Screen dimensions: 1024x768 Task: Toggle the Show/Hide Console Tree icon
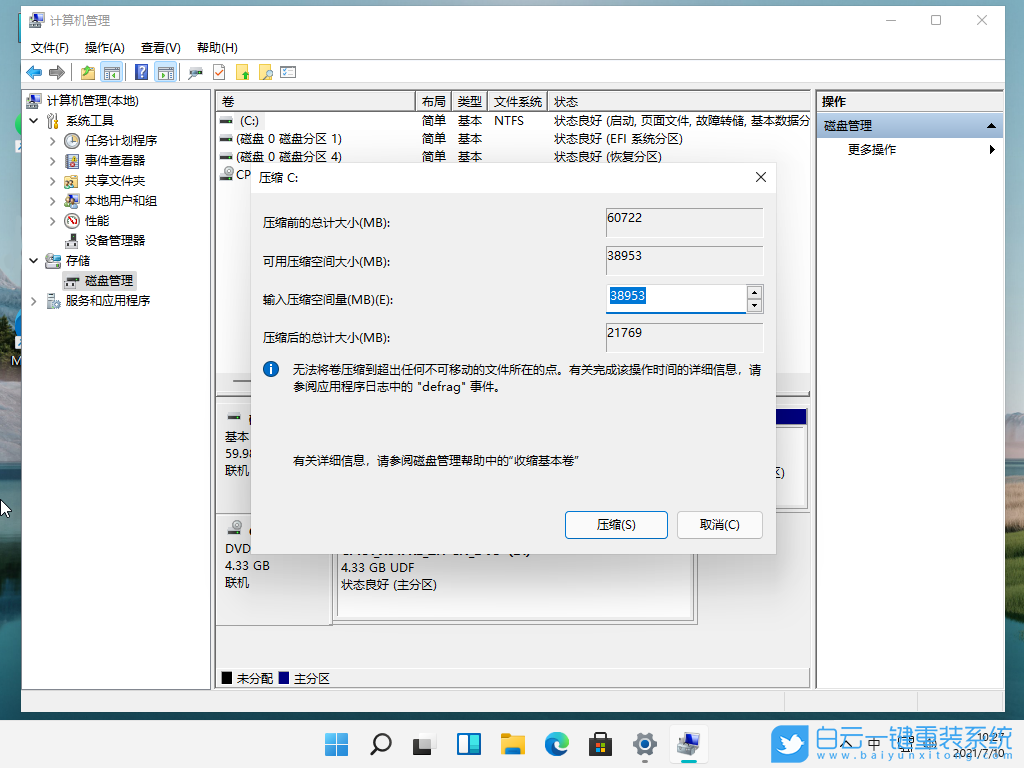pos(111,72)
